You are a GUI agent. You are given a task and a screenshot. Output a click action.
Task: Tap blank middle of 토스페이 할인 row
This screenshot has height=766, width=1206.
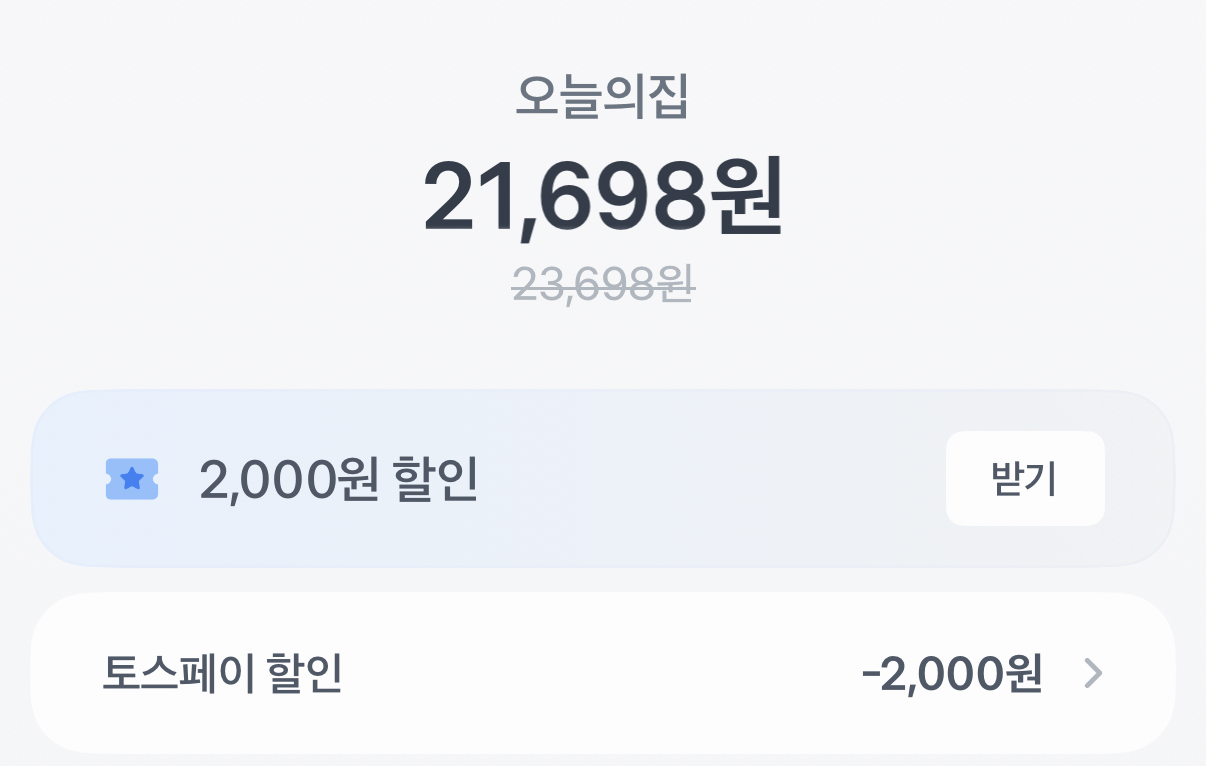coord(600,674)
